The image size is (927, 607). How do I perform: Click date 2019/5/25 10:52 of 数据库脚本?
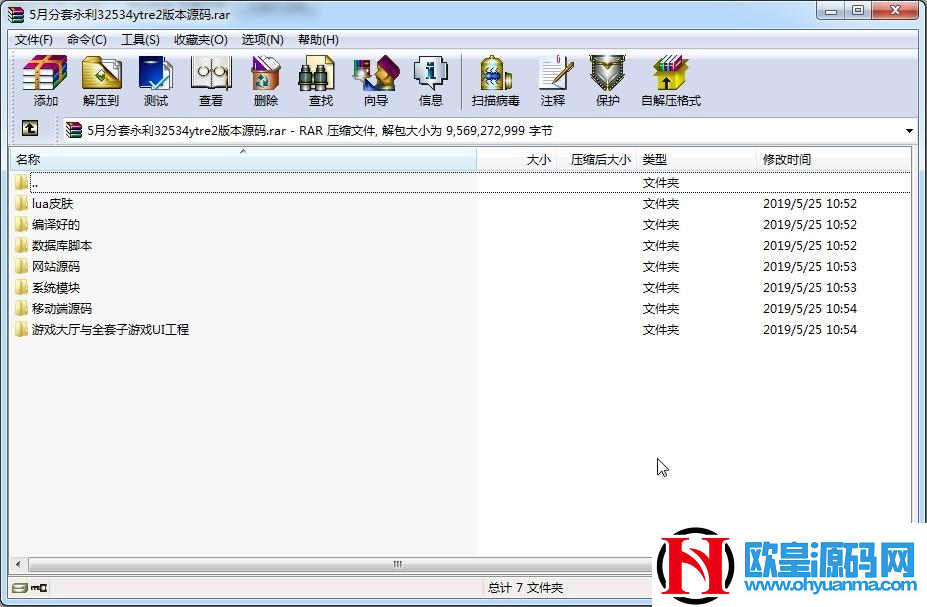click(809, 246)
